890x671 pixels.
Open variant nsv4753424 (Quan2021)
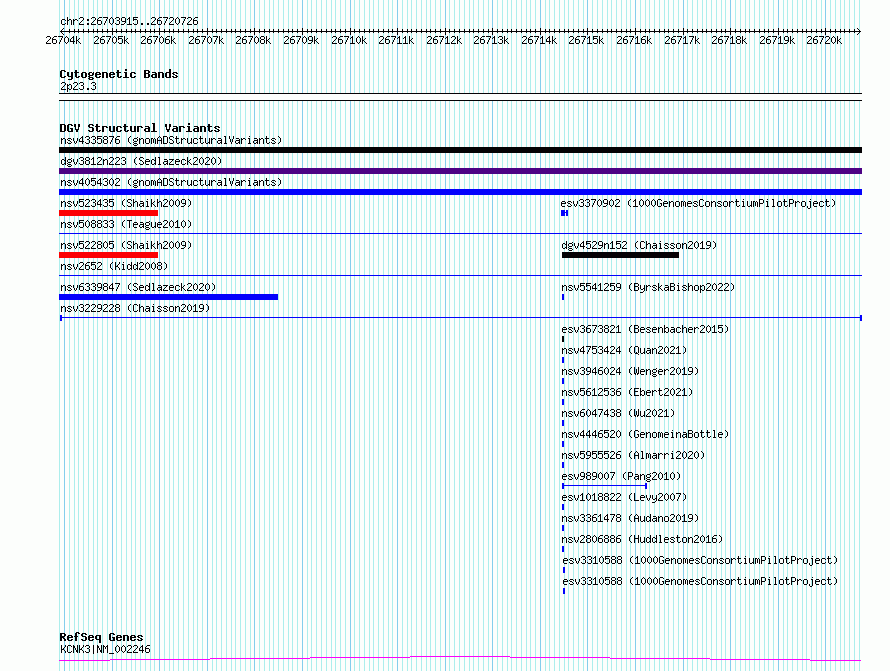(624, 350)
